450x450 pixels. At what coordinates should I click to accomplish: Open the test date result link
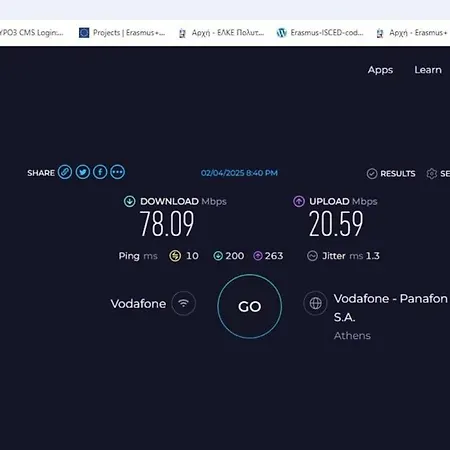pos(239,173)
